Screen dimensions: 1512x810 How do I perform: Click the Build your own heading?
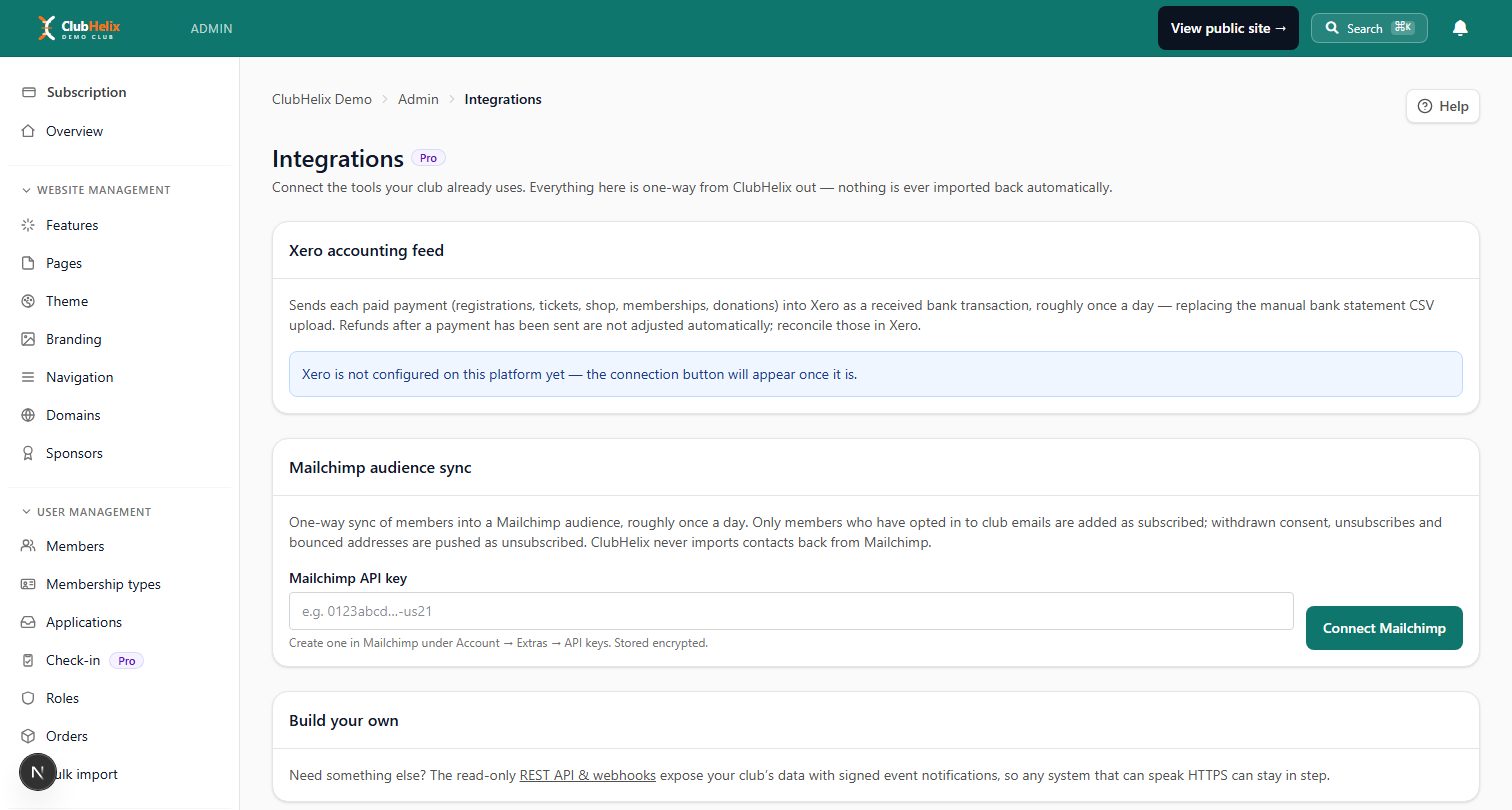coord(344,720)
